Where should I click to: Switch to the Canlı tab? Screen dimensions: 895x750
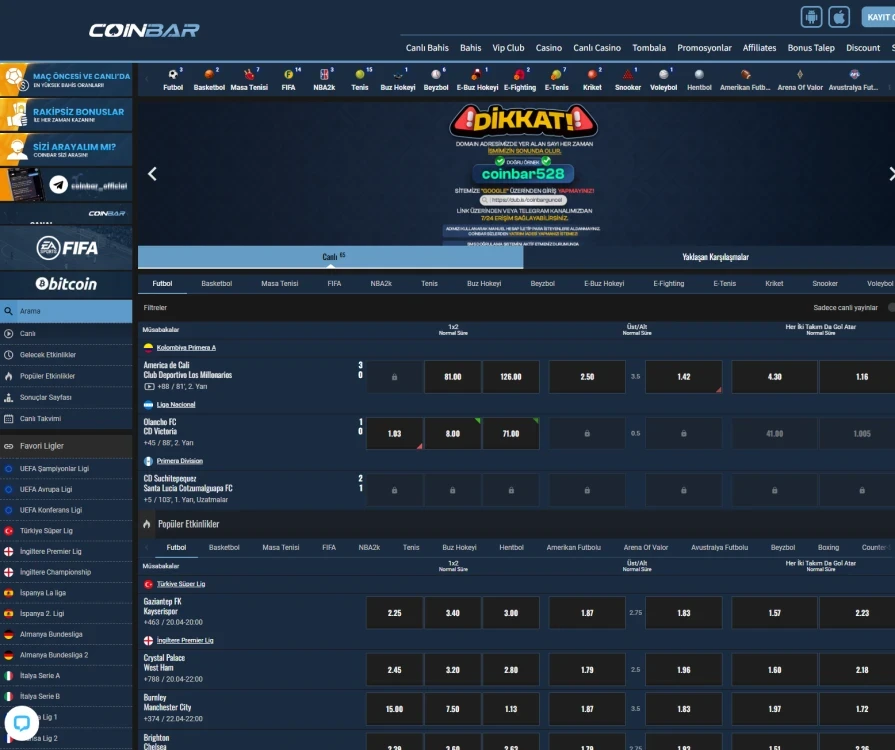tap(330, 257)
